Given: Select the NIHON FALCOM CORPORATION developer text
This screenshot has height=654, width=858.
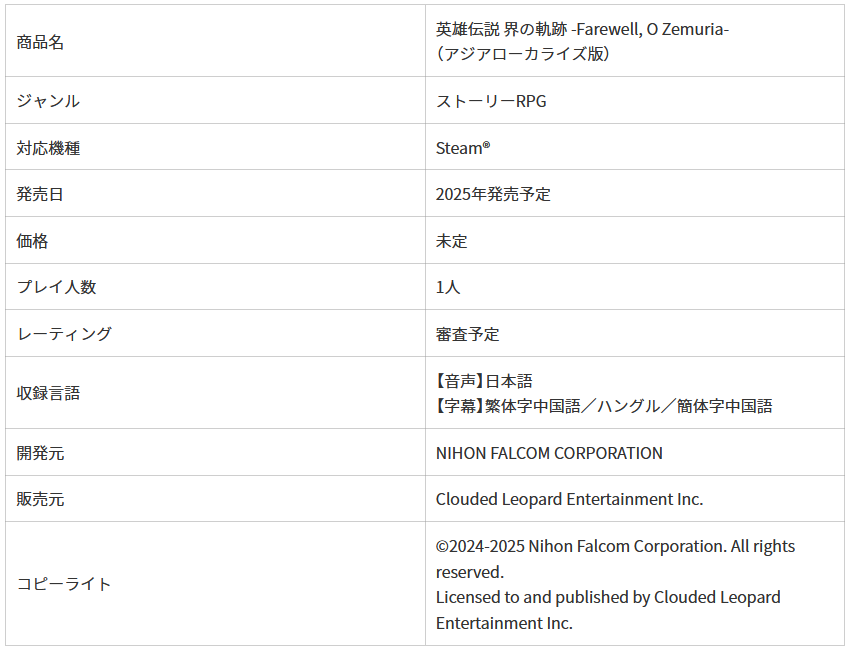Looking at the screenshot, I should [x=549, y=453].
